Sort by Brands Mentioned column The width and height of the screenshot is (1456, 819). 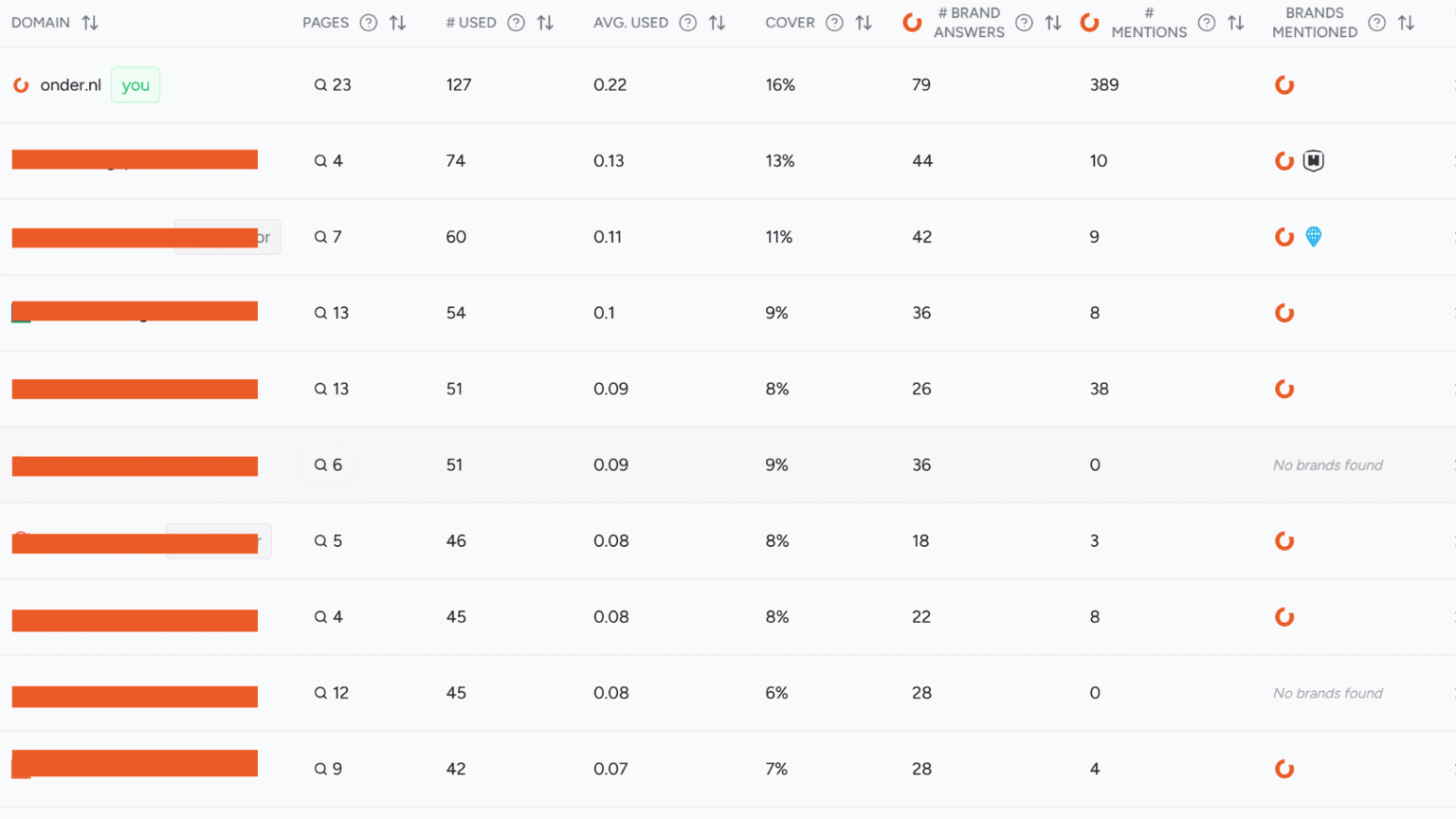[1406, 23]
